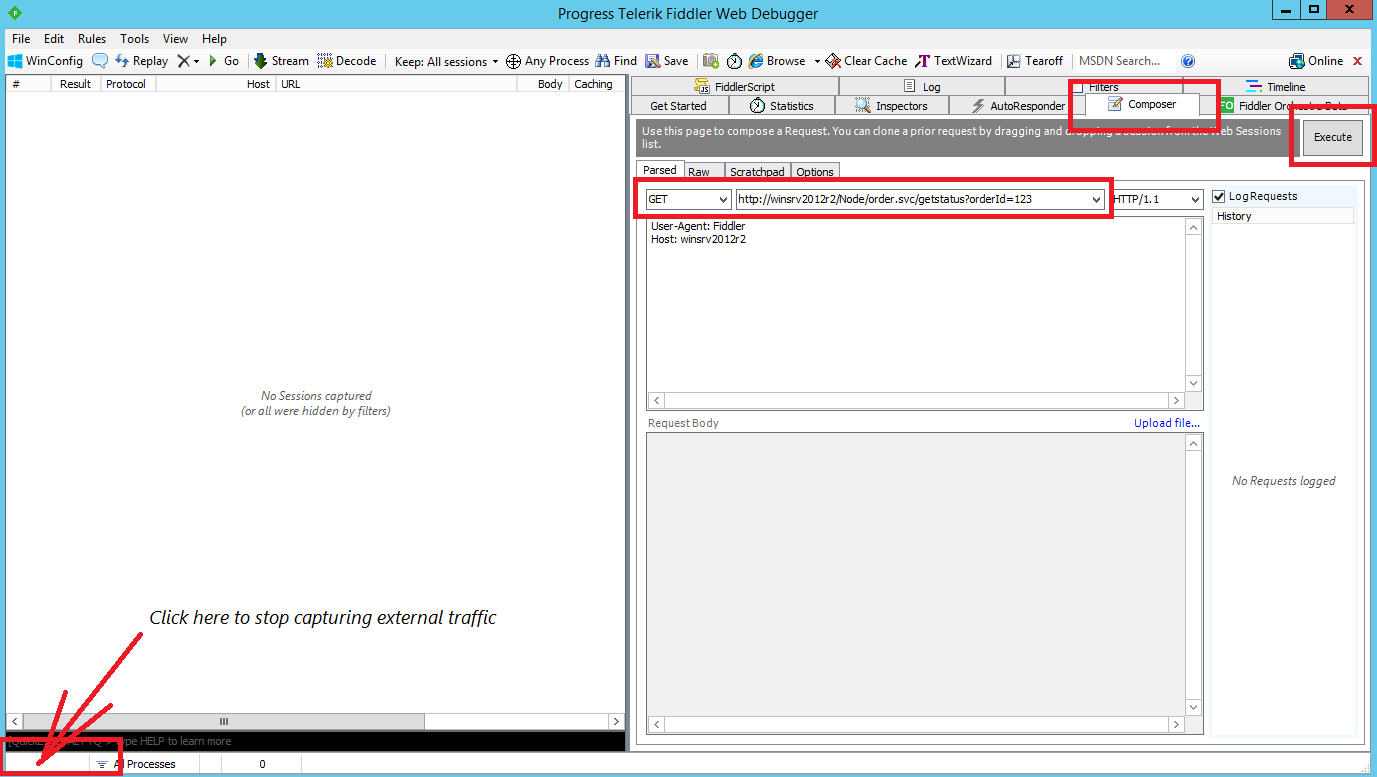Open the GET method dropdown
This screenshot has width=1377, height=777.
[688, 199]
